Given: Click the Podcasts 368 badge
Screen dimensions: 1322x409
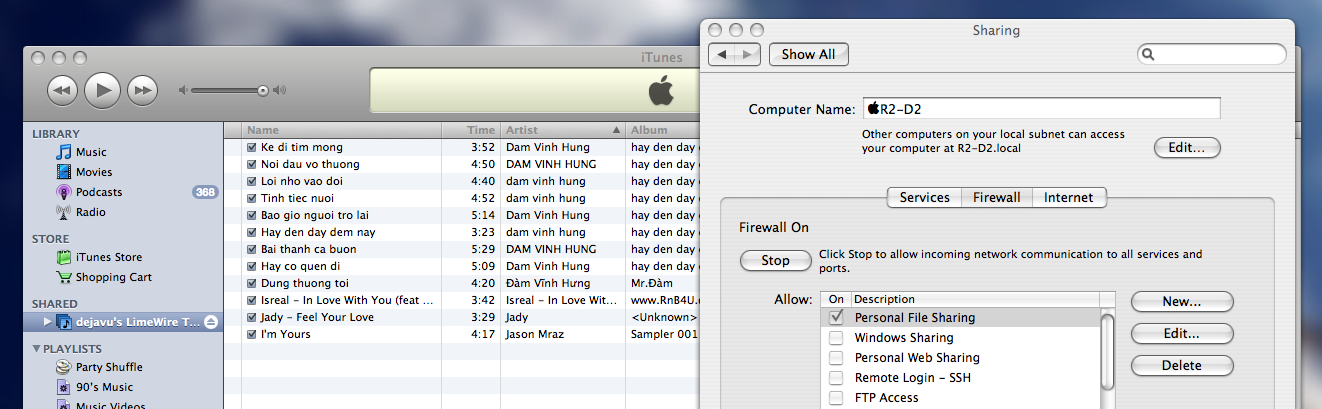Looking at the screenshot, I should tap(205, 192).
